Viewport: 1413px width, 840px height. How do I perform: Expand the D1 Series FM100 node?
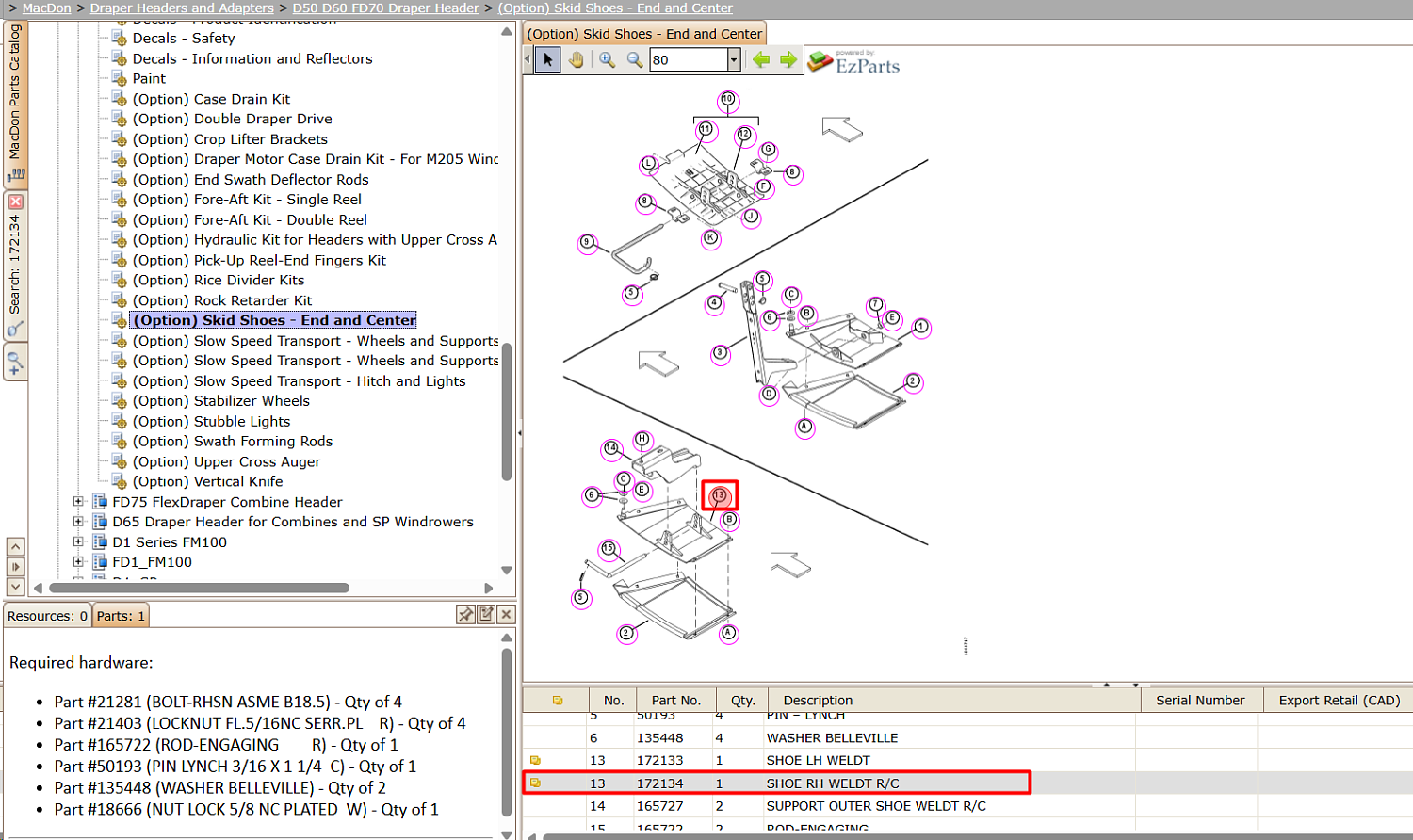click(79, 542)
